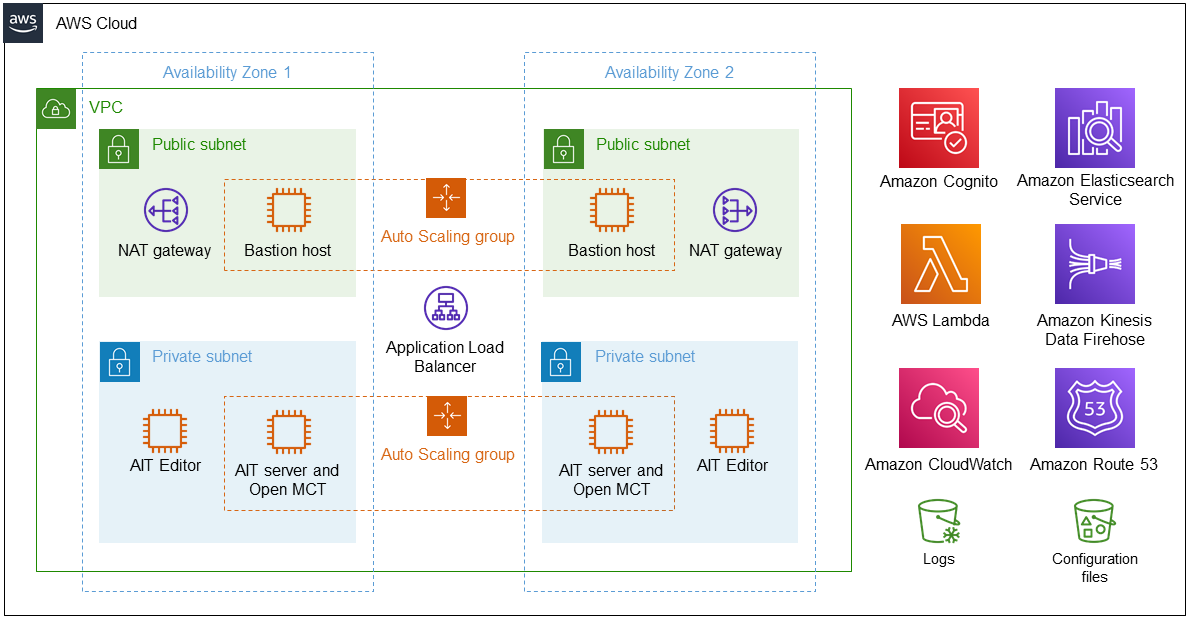Click the 'Amazon Elasticsearch Service' label
1190x620 pixels.
[1095, 190]
